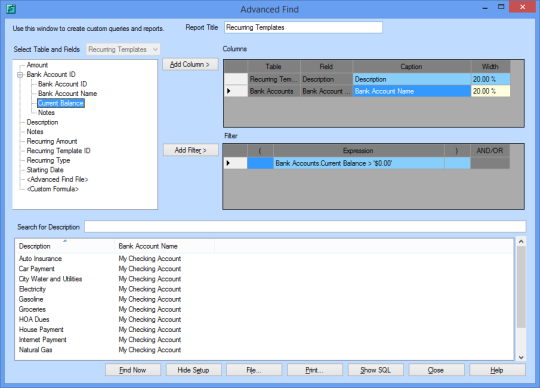Screen dimensions: 540x388
Task: Select the Gasoline result row
Action: click(264, 299)
